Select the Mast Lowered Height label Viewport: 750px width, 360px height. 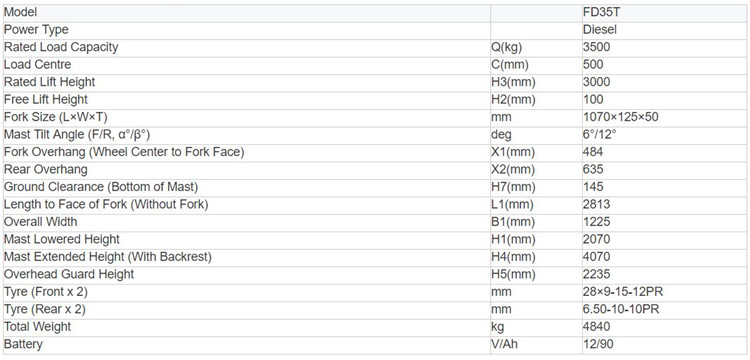point(62,239)
